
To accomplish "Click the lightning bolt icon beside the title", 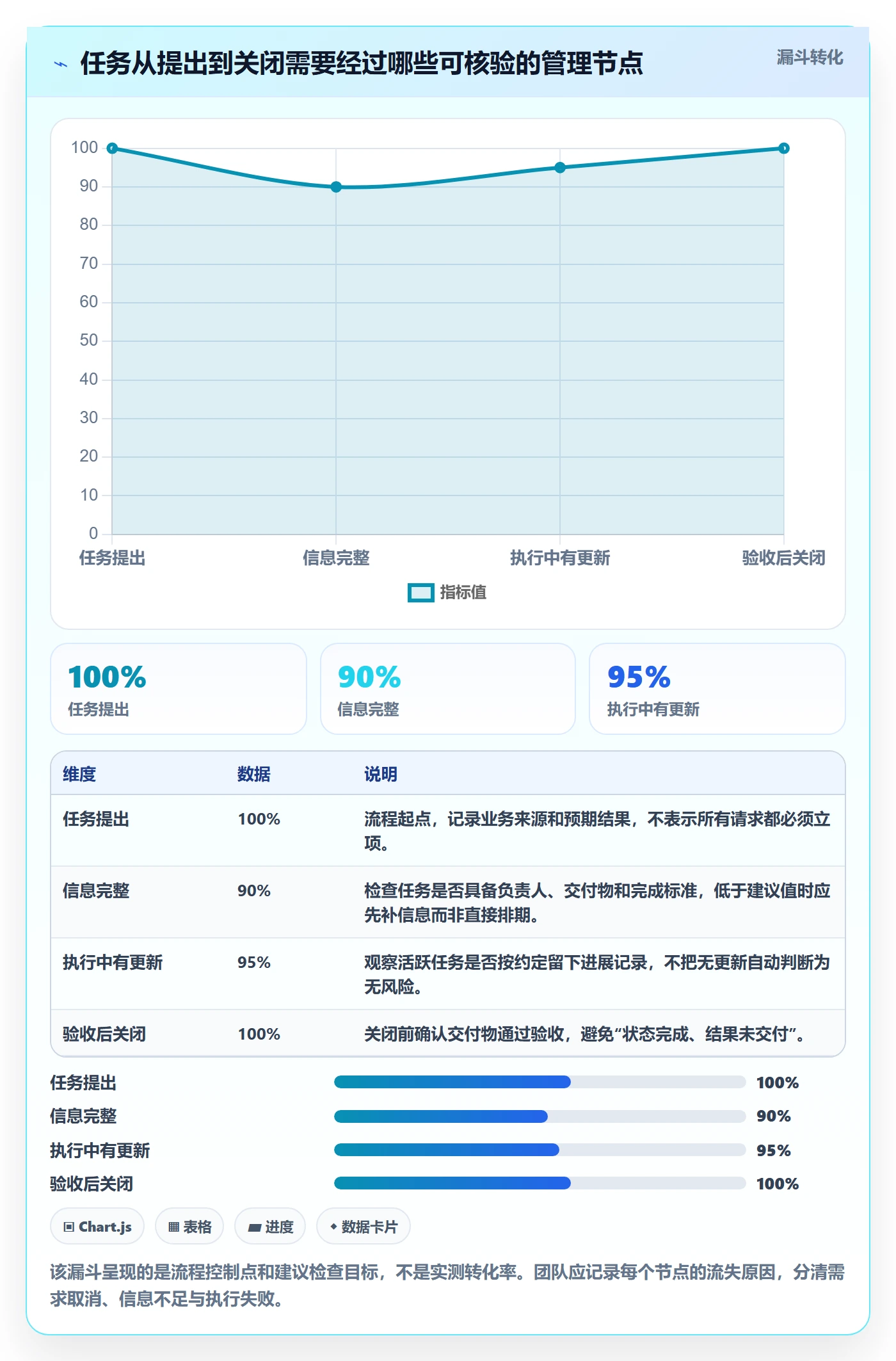I will click(61, 64).
